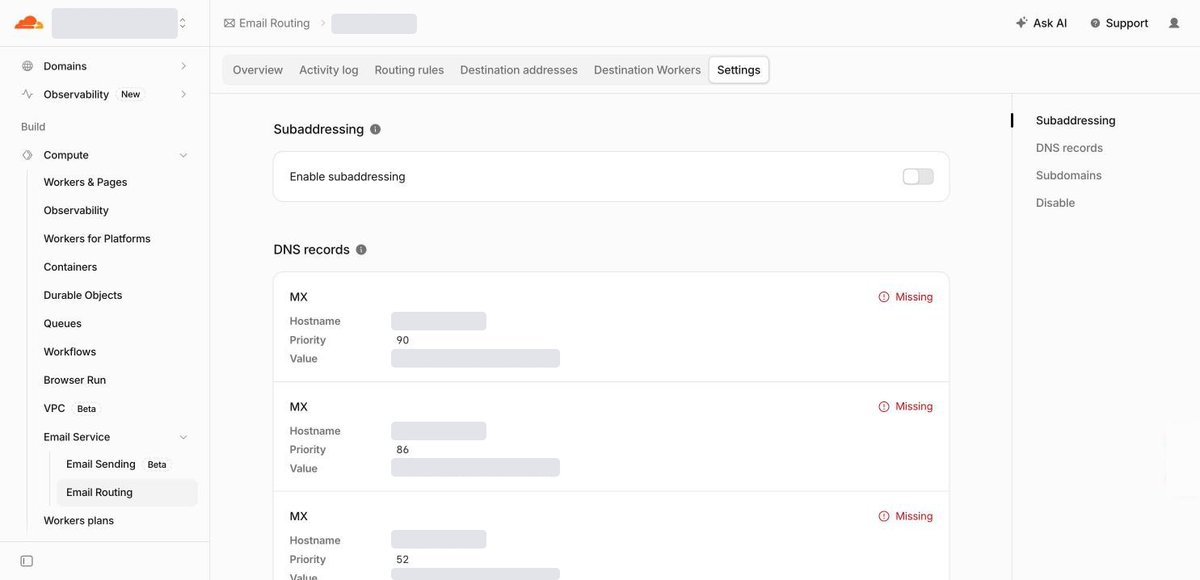This screenshot has width=1200, height=580.
Task: Go to the Routing rules tab
Action: (409, 70)
